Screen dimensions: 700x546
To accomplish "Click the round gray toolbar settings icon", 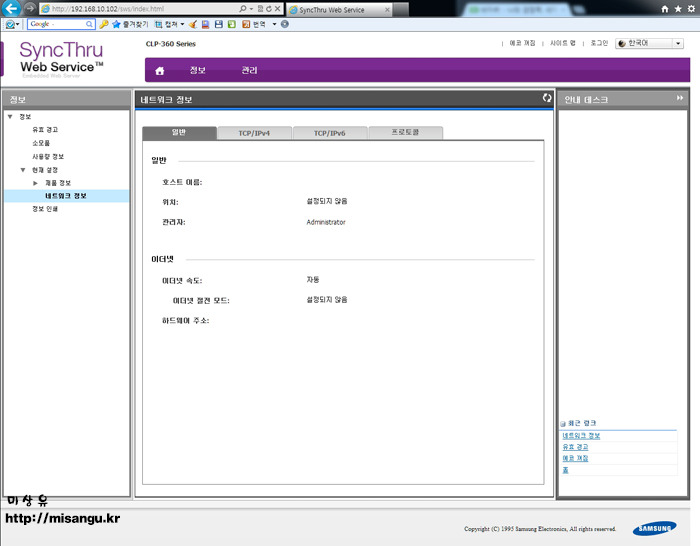I will (x=284, y=24).
